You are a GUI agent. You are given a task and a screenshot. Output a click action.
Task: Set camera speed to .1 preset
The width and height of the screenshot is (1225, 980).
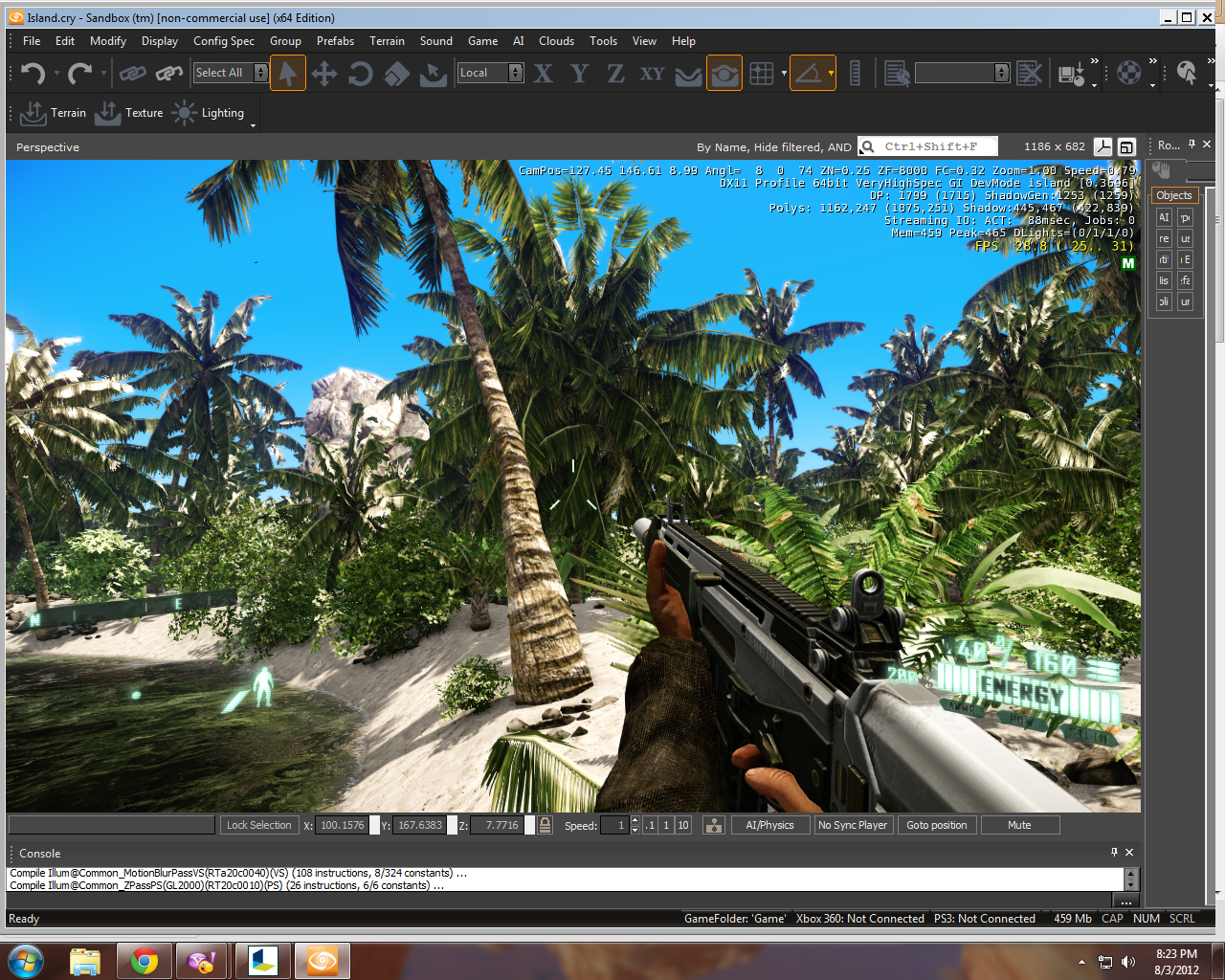[x=651, y=825]
